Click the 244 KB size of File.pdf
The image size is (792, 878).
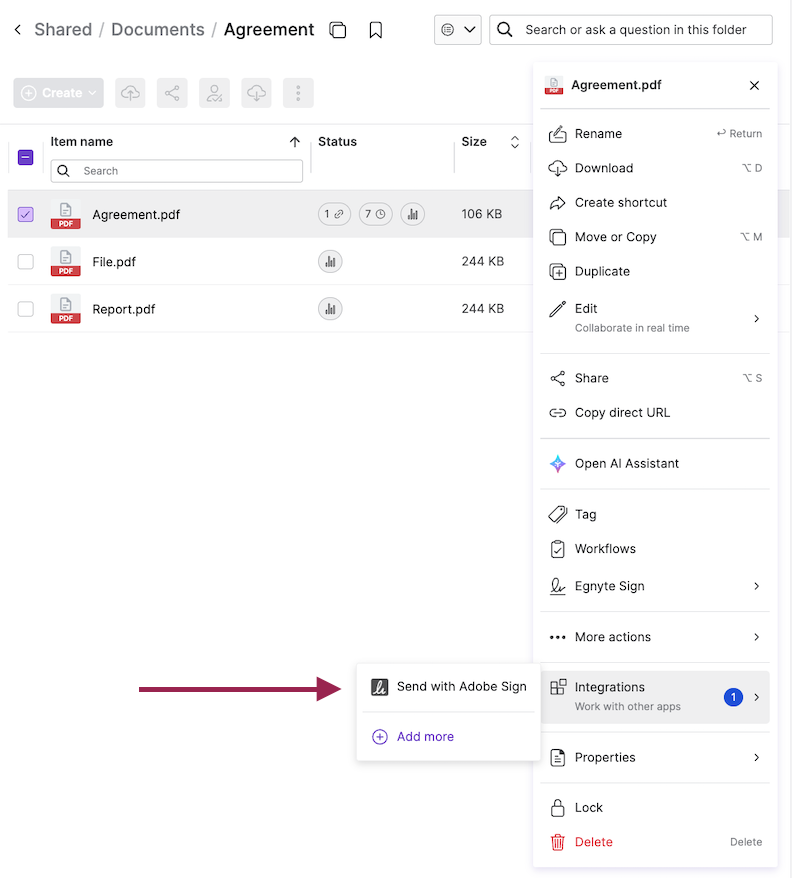click(483, 261)
